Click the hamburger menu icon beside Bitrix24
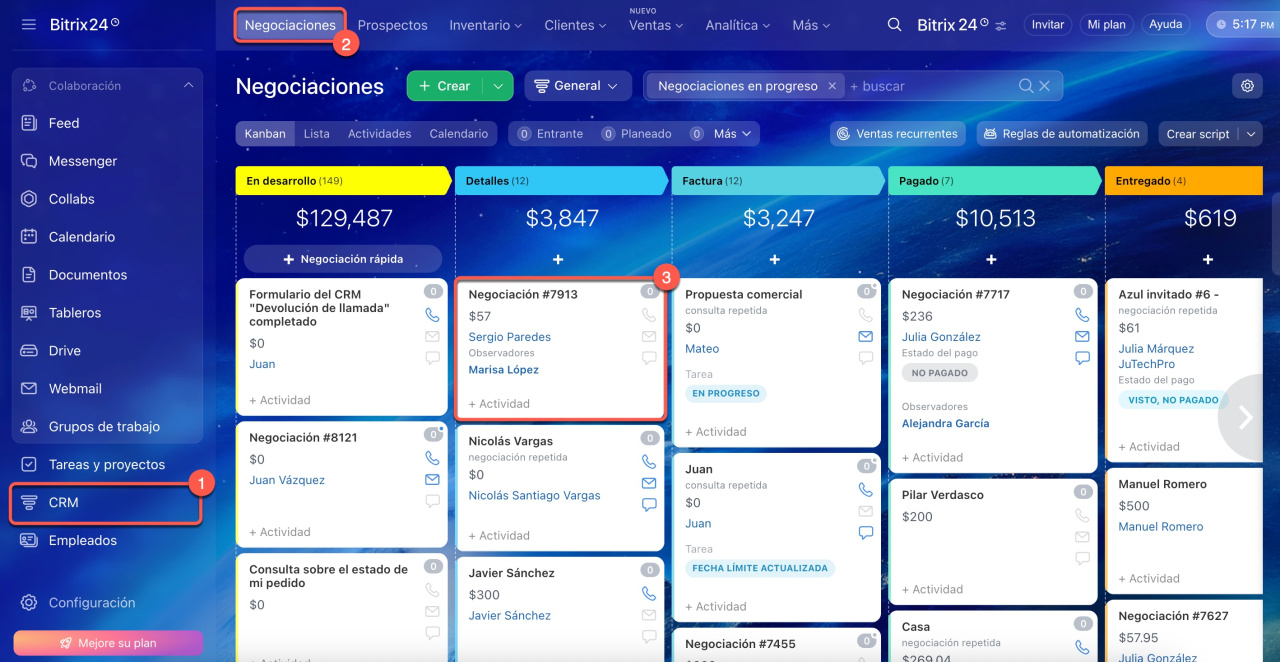This screenshot has width=1280, height=662. tap(28, 24)
